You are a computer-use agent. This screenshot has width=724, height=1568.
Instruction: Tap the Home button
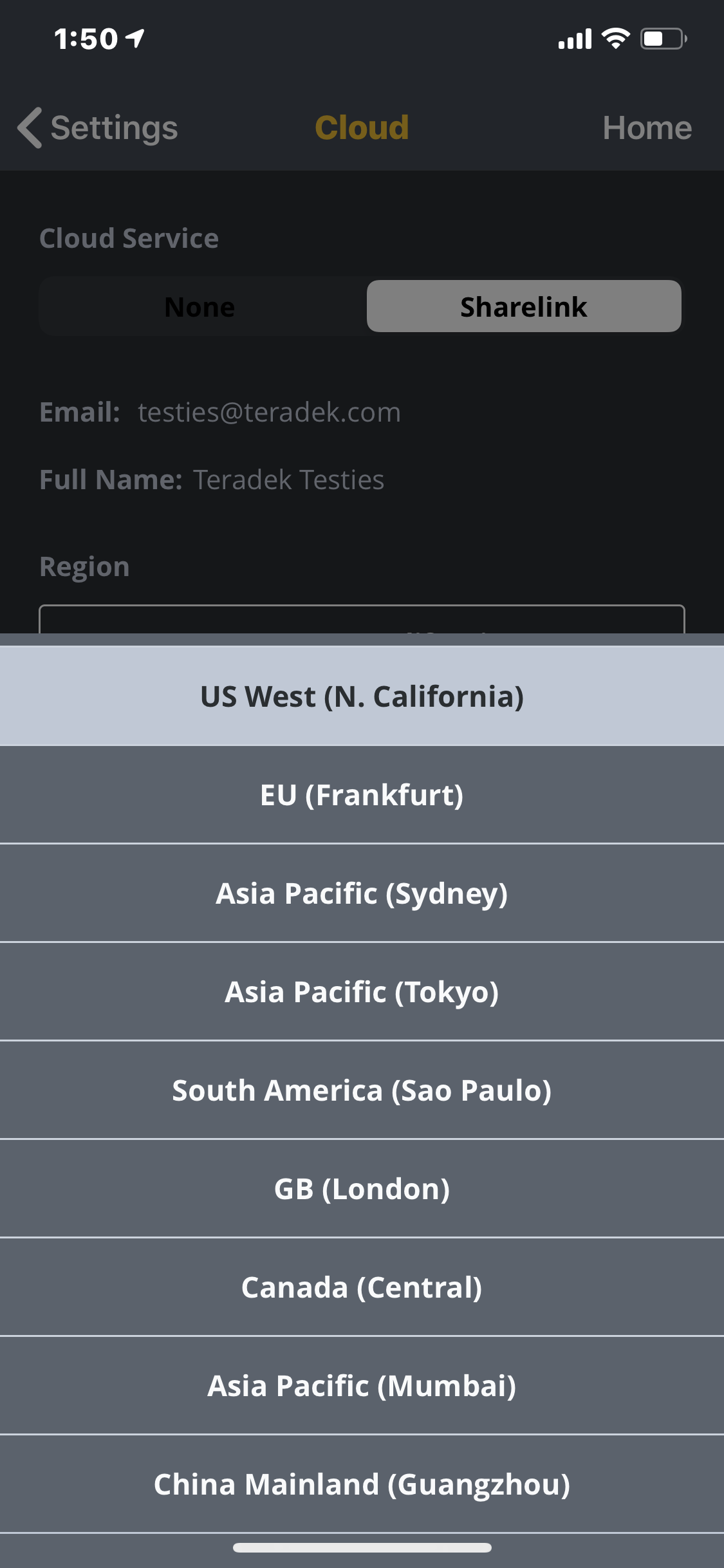(x=647, y=127)
